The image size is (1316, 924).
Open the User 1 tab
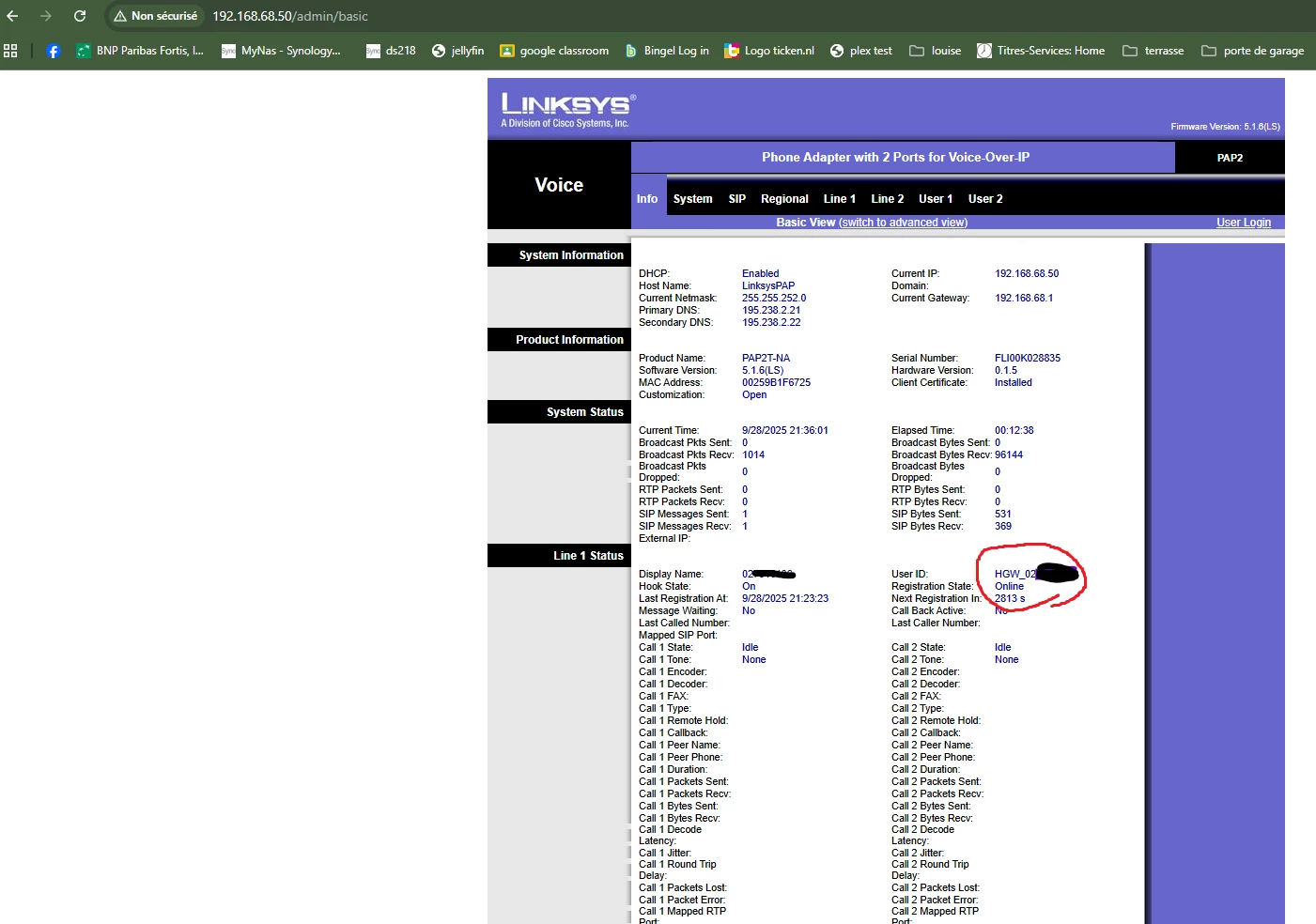pyautogui.click(x=936, y=199)
